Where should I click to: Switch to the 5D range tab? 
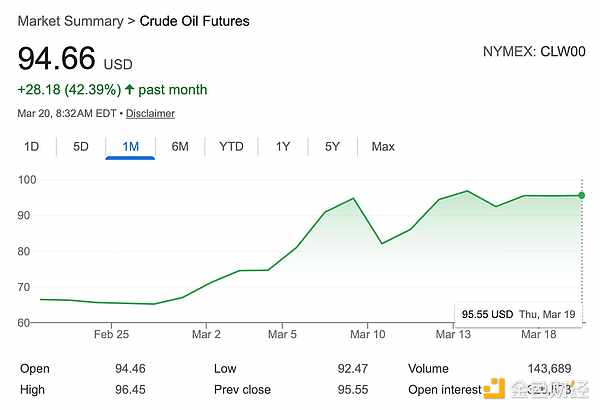(x=81, y=147)
